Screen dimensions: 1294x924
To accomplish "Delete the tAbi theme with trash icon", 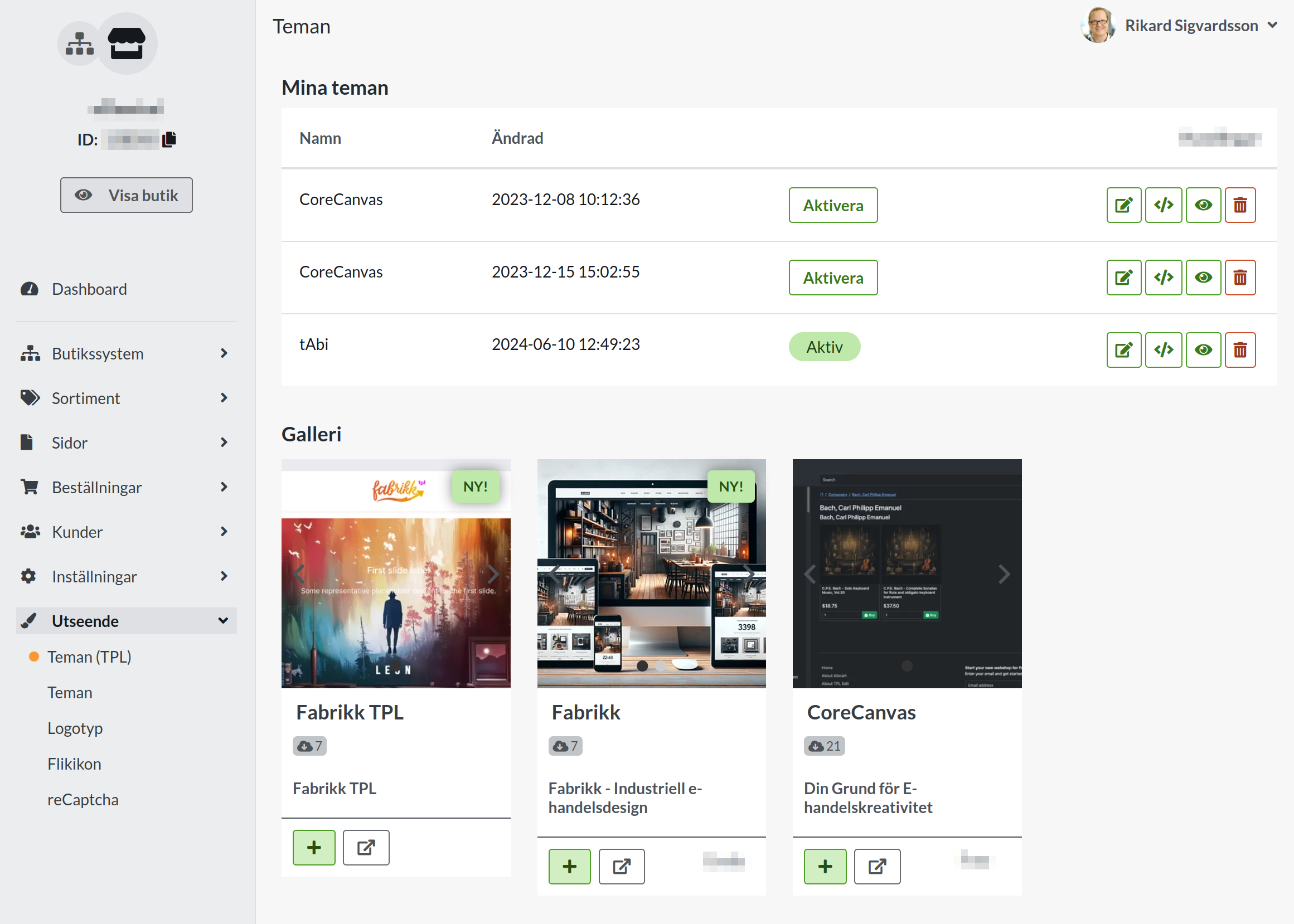I will pyautogui.click(x=1240, y=350).
